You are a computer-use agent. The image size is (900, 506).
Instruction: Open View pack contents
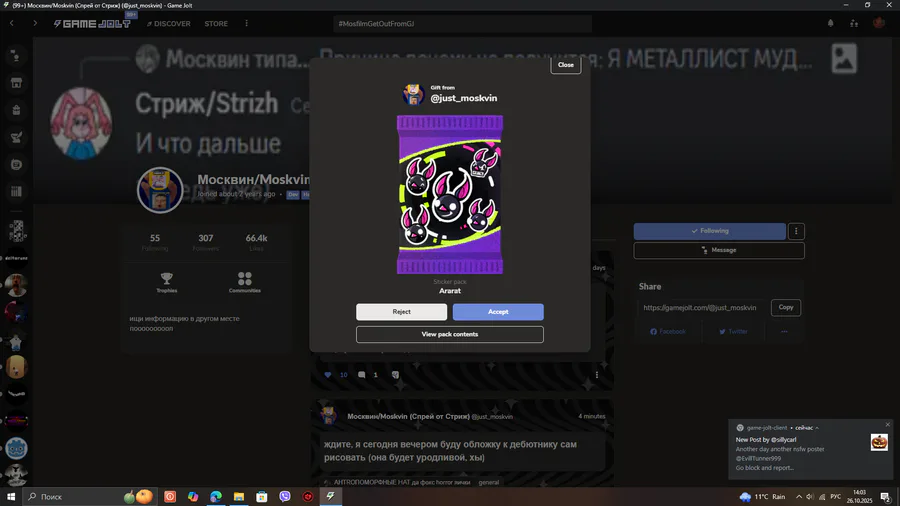point(449,334)
